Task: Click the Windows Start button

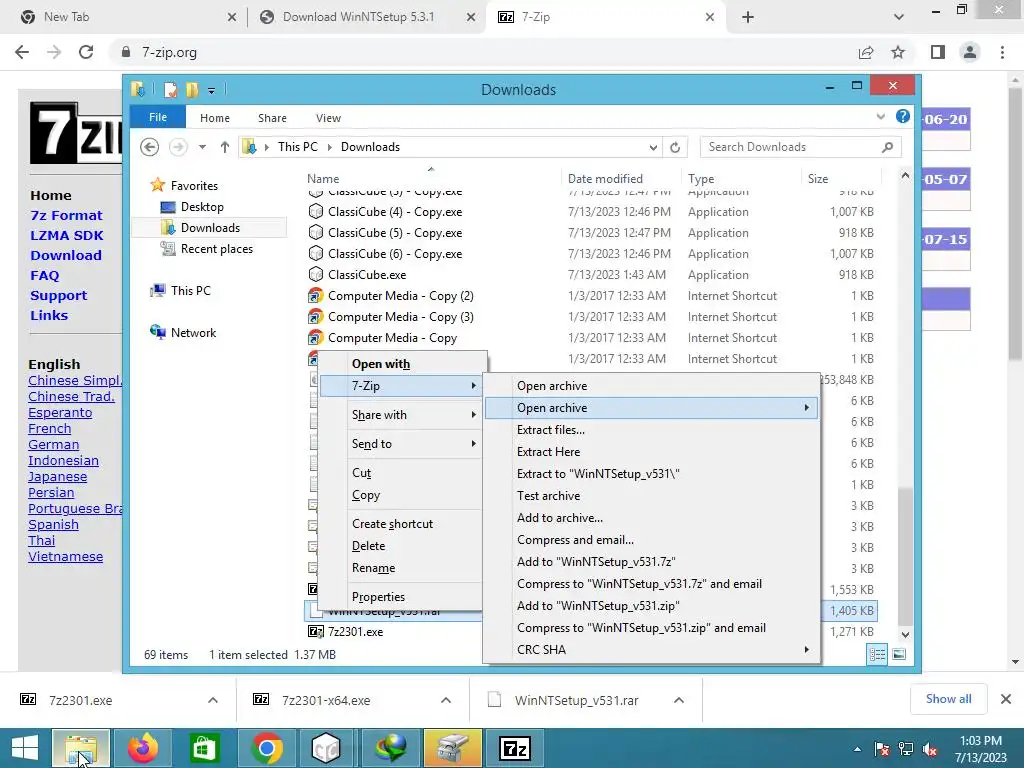Action: [25, 748]
